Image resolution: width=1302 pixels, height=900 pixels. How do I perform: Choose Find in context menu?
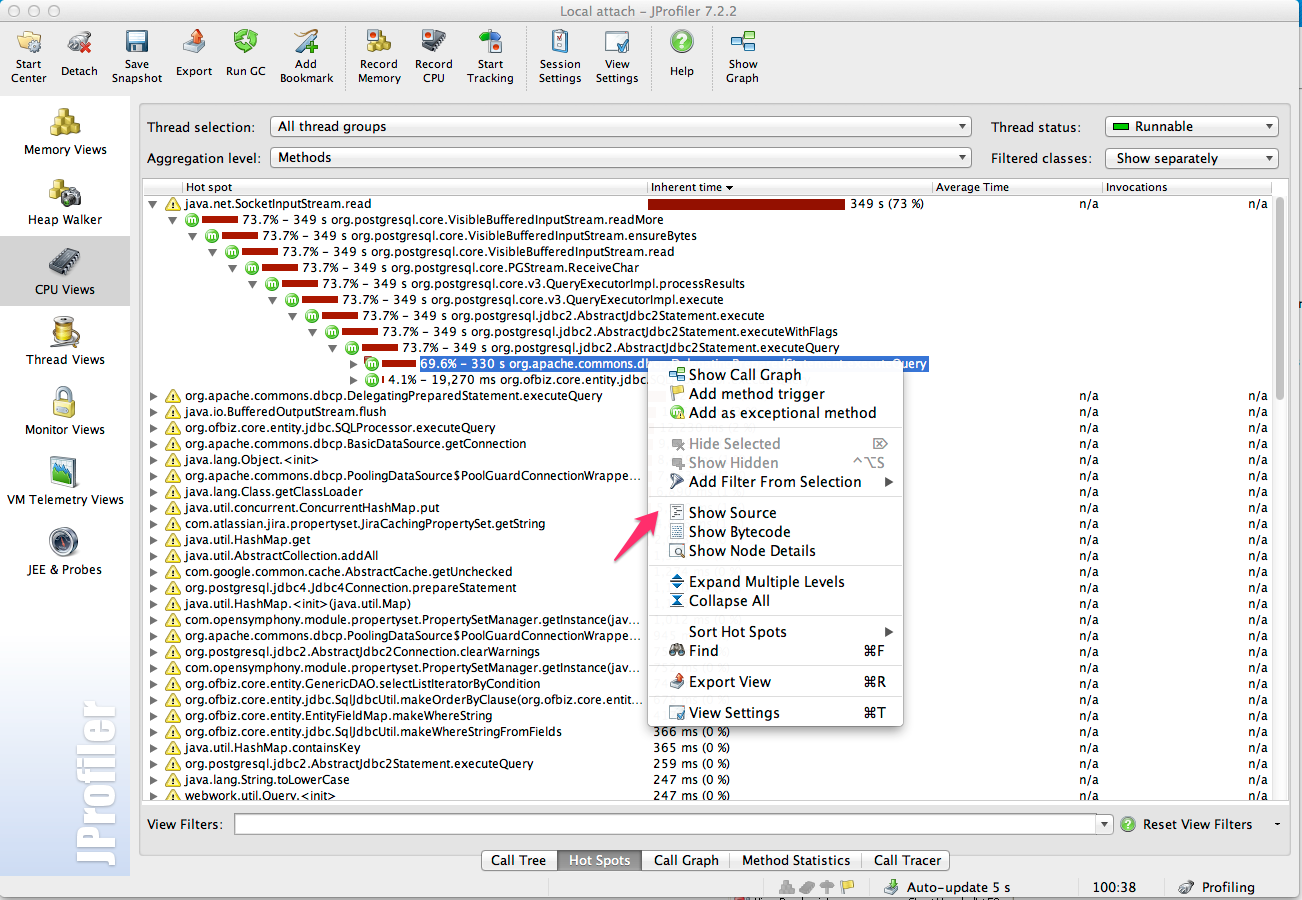click(x=775, y=651)
